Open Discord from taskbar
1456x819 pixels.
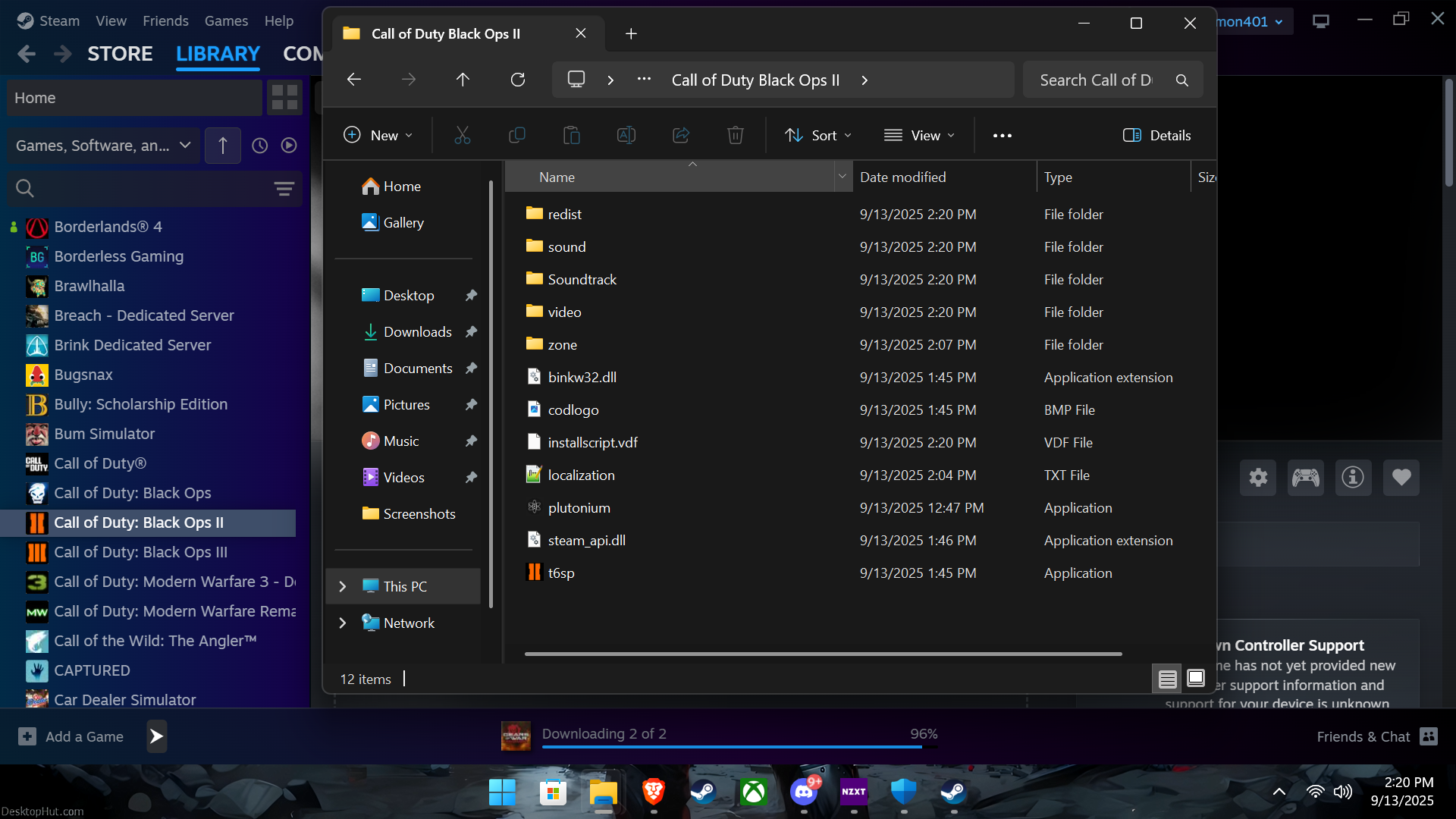(804, 792)
